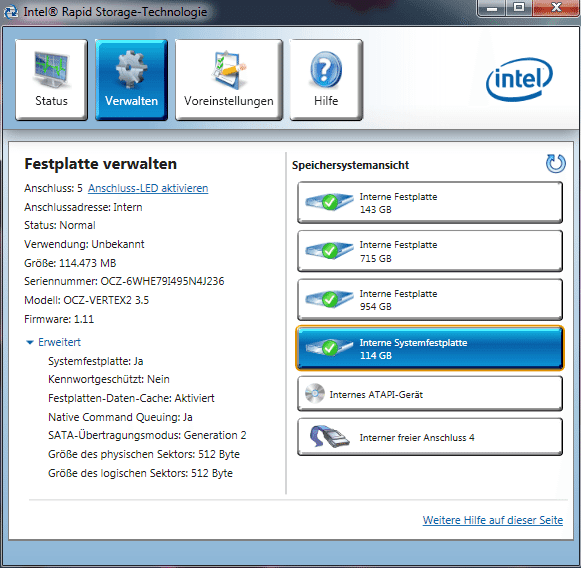Click the free port SATA cable icon
The height and width of the screenshot is (568, 581).
click(x=329, y=436)
